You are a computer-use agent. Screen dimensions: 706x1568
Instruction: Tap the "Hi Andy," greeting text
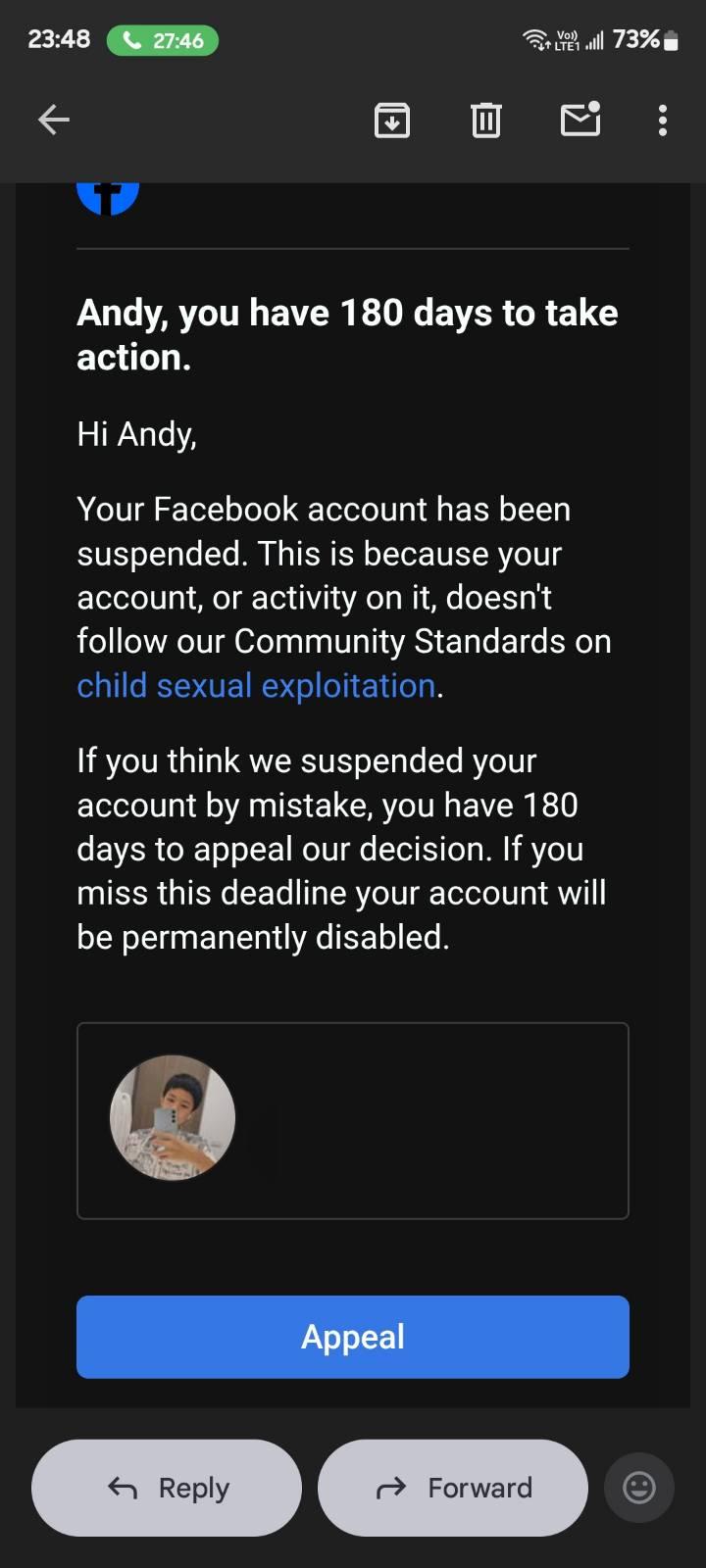[137, 433]
